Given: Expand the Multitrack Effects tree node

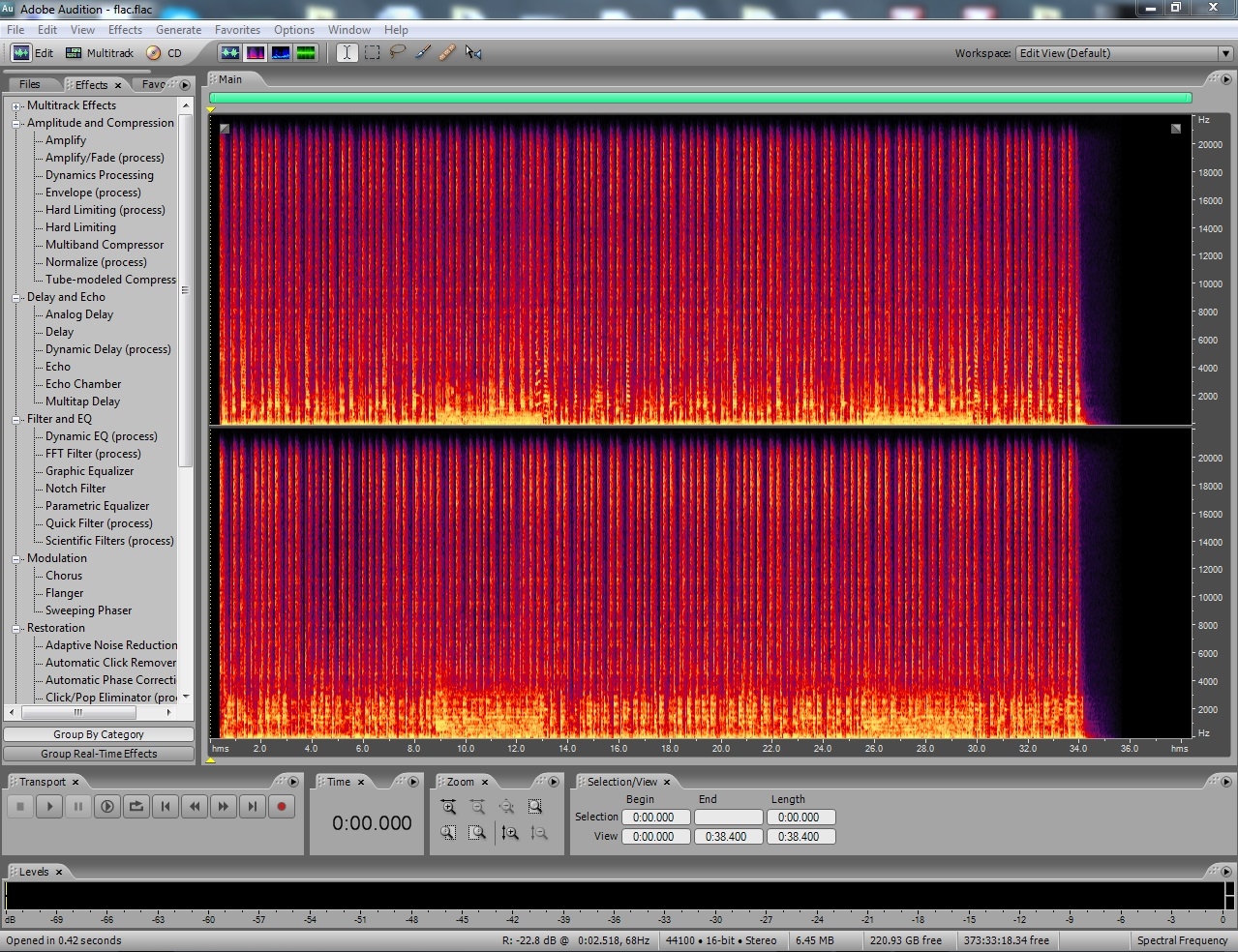Looking at the screenshot, I should [16, 106].
